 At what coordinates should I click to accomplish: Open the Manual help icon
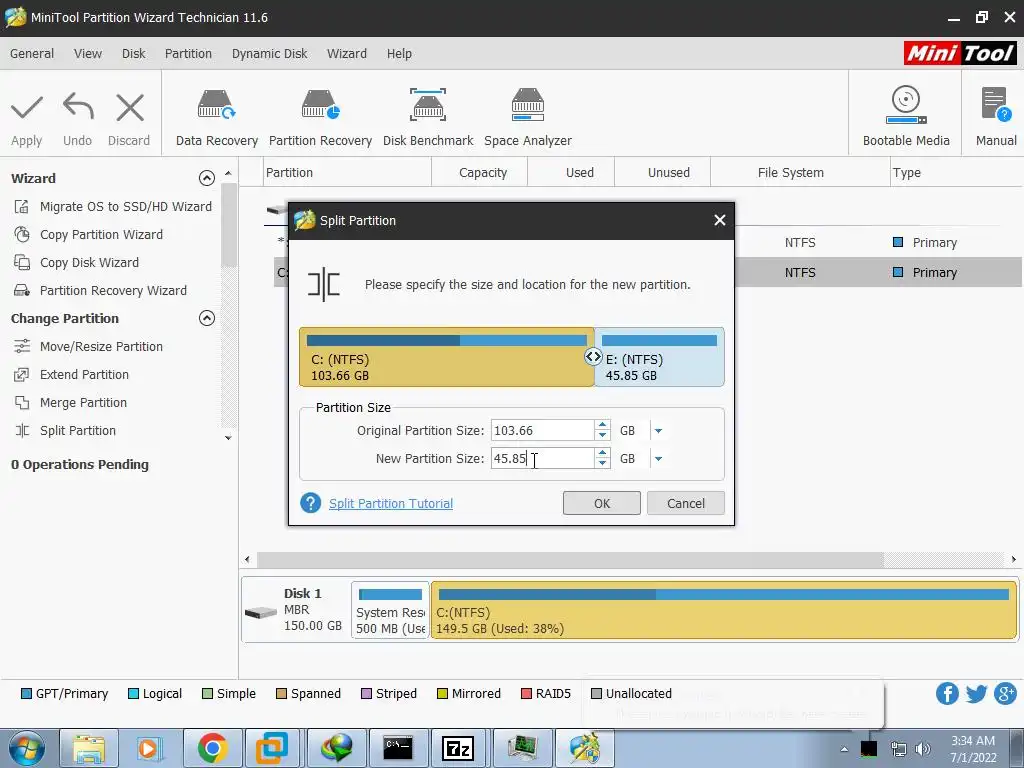pos(996,105)
